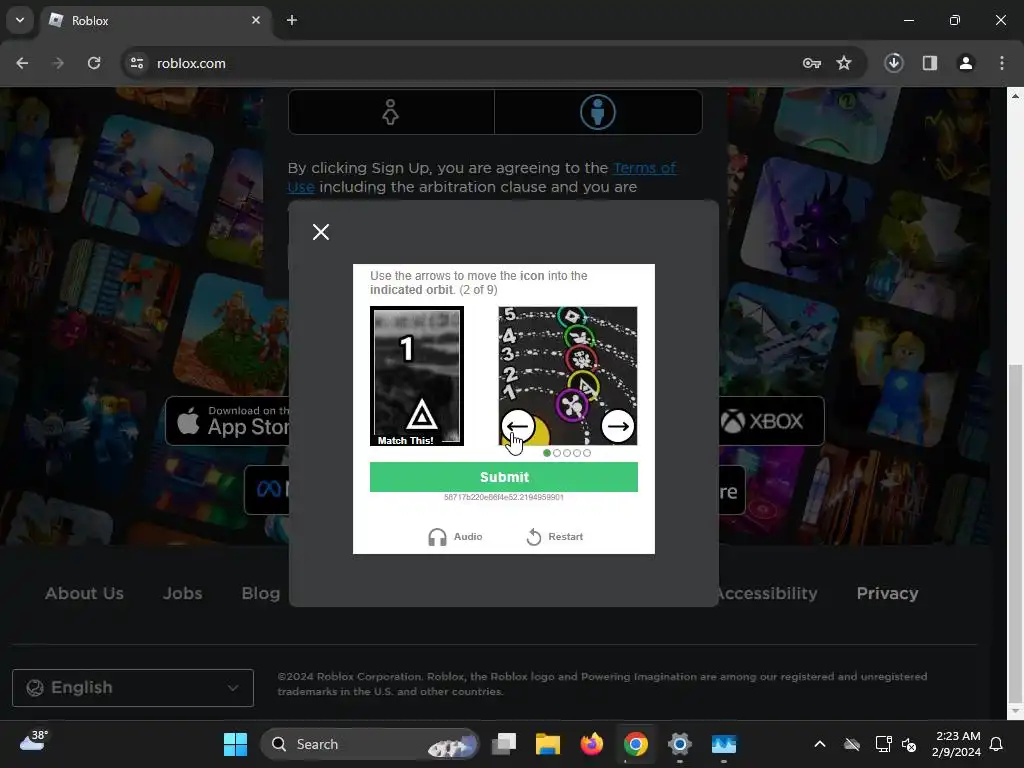Image resolution: width=1024 pixels, height=768 pixels.
Task: Select the male gender icon
Action: pyautogui.click(x=598, y=112)
